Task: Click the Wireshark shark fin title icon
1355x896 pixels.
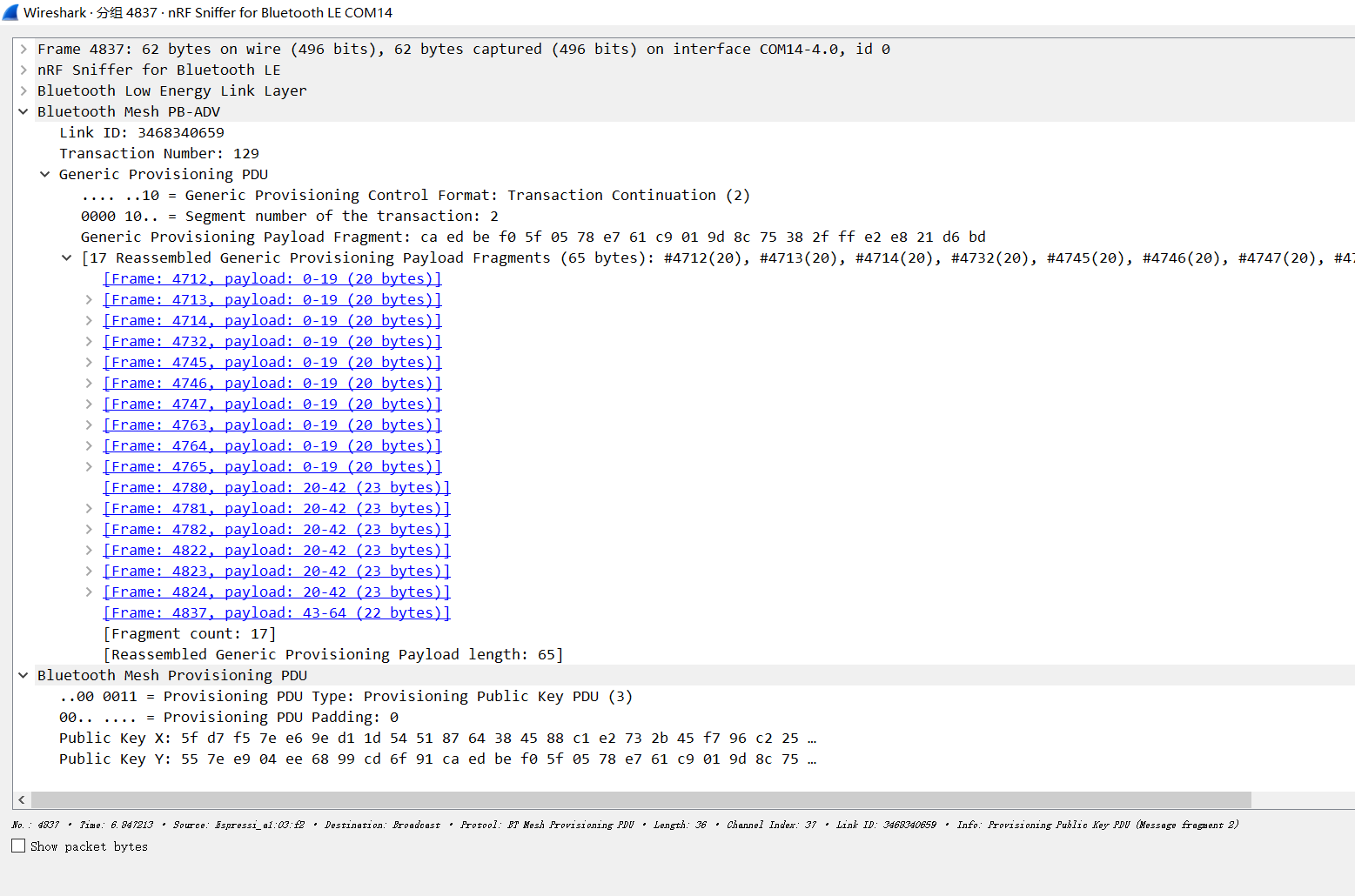Action: [x=10, y=12]
